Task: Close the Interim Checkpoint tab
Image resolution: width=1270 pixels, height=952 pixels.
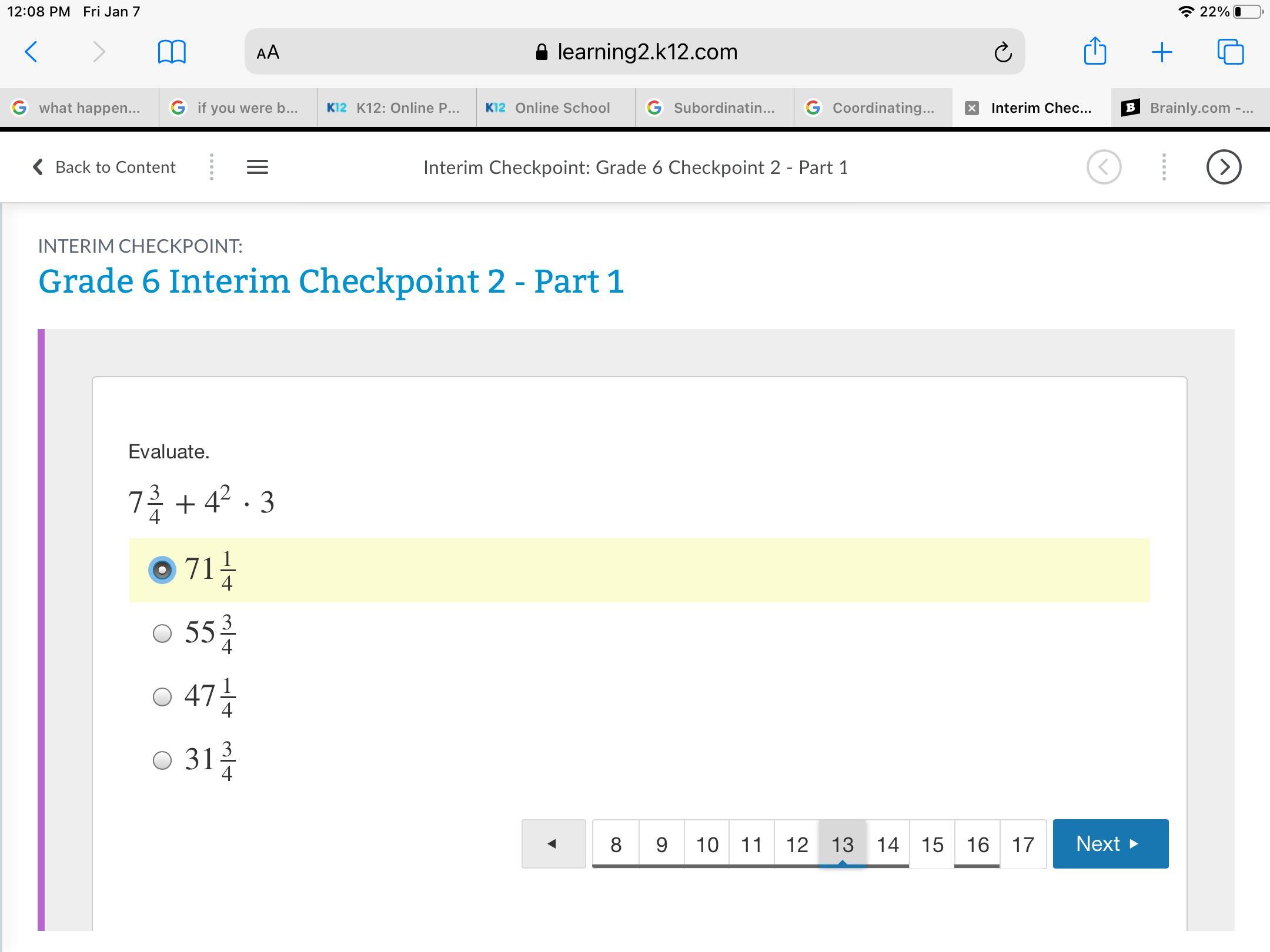Action: [972, 108]
